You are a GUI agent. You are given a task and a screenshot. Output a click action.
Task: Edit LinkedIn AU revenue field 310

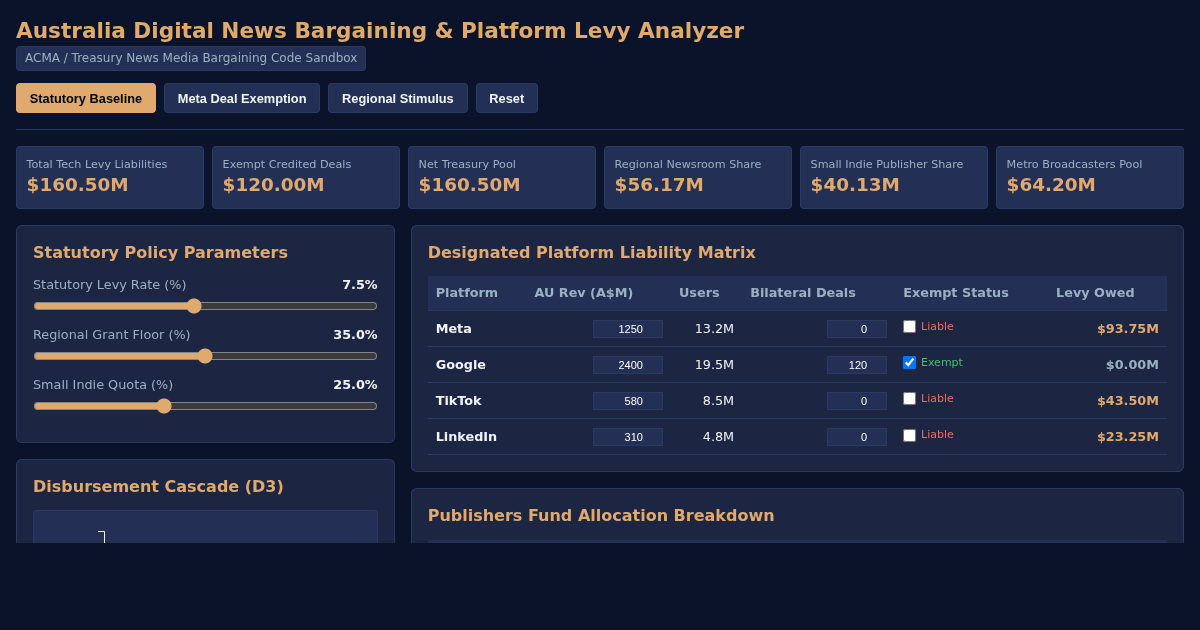coord(628,437)
